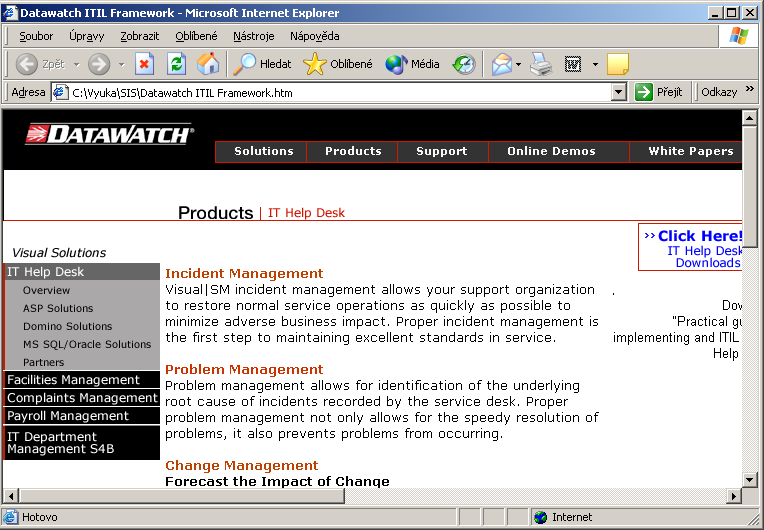Open the Oblíbené menu in menu bar
The height and width of the screenshot is (530, 764).
196,36
